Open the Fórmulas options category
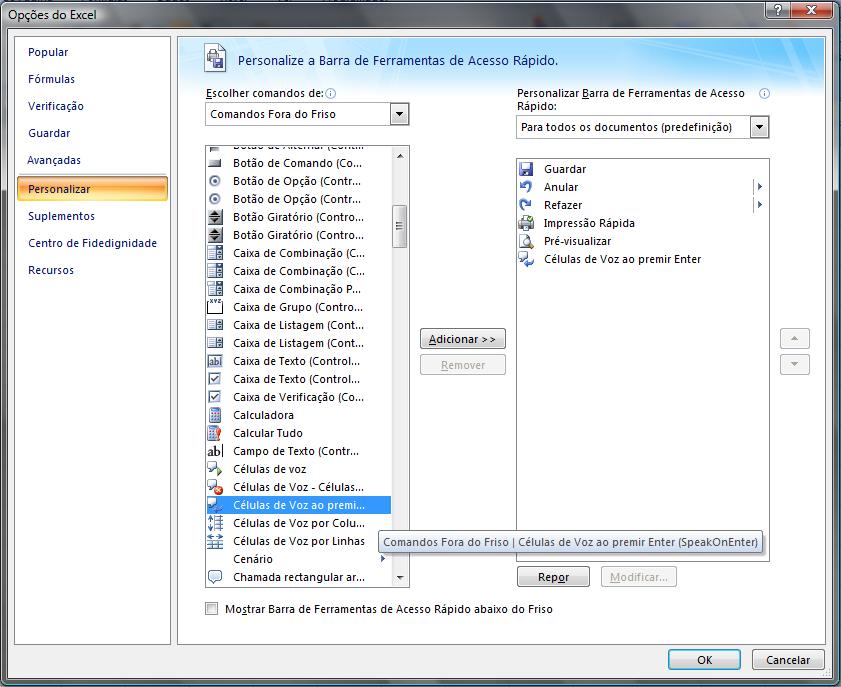841x687 pixels. (x=51, y=79)
